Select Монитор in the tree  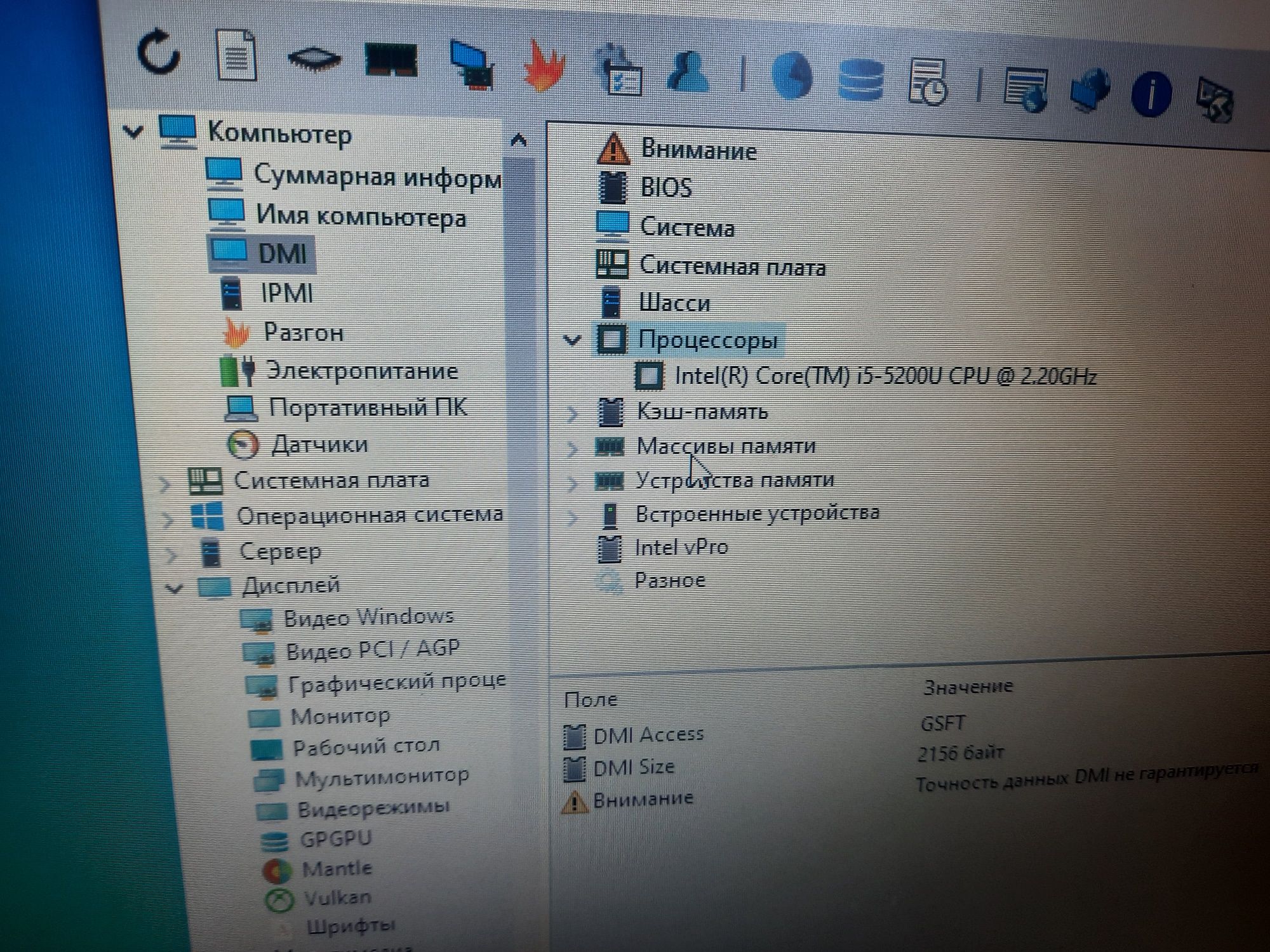pos(319,716)
